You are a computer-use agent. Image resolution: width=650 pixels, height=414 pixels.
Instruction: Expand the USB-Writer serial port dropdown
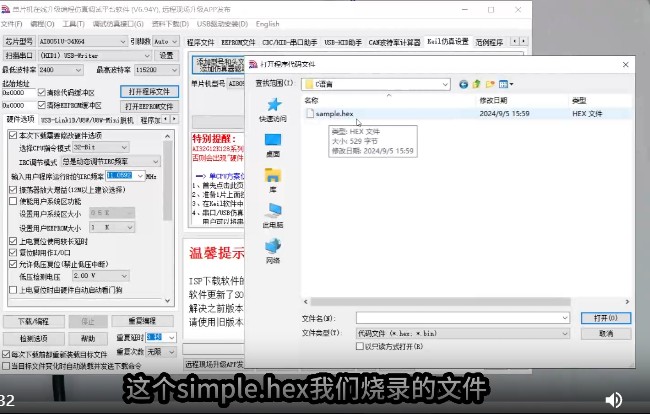click(x=147, y=56)
